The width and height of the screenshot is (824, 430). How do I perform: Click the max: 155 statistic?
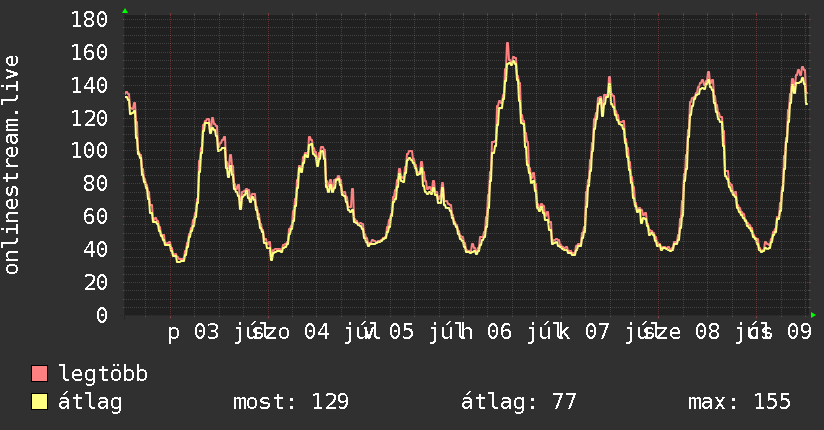(x=739, y=402)
